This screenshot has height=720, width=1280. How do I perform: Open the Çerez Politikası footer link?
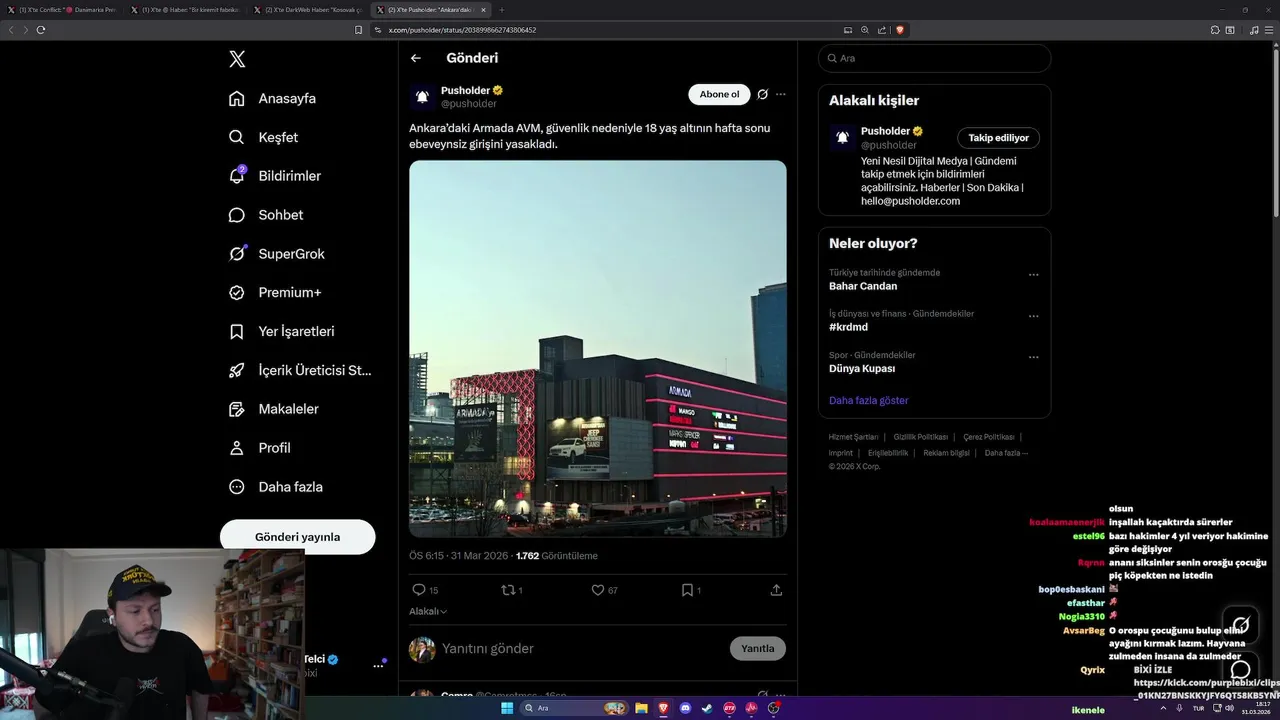click(988, 437)
